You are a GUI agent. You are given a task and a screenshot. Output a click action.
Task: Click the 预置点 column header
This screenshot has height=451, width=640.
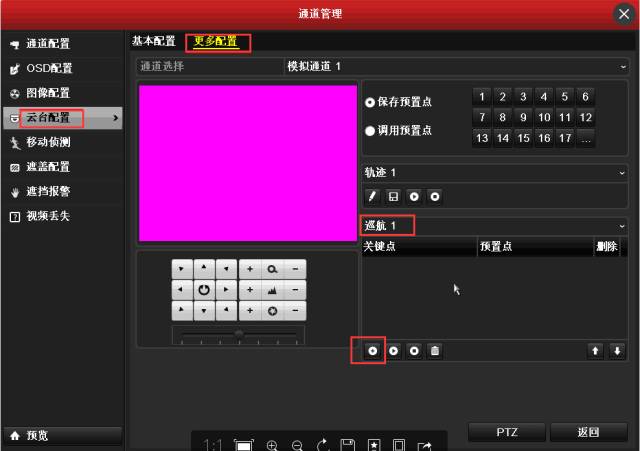[535, 247]
